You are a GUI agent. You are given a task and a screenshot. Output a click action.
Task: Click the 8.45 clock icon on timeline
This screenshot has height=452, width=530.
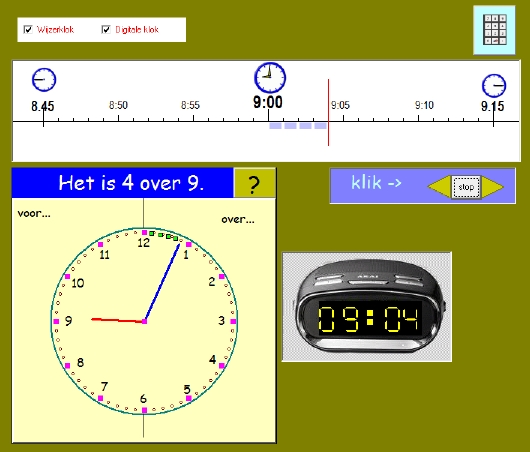(44, 80)
